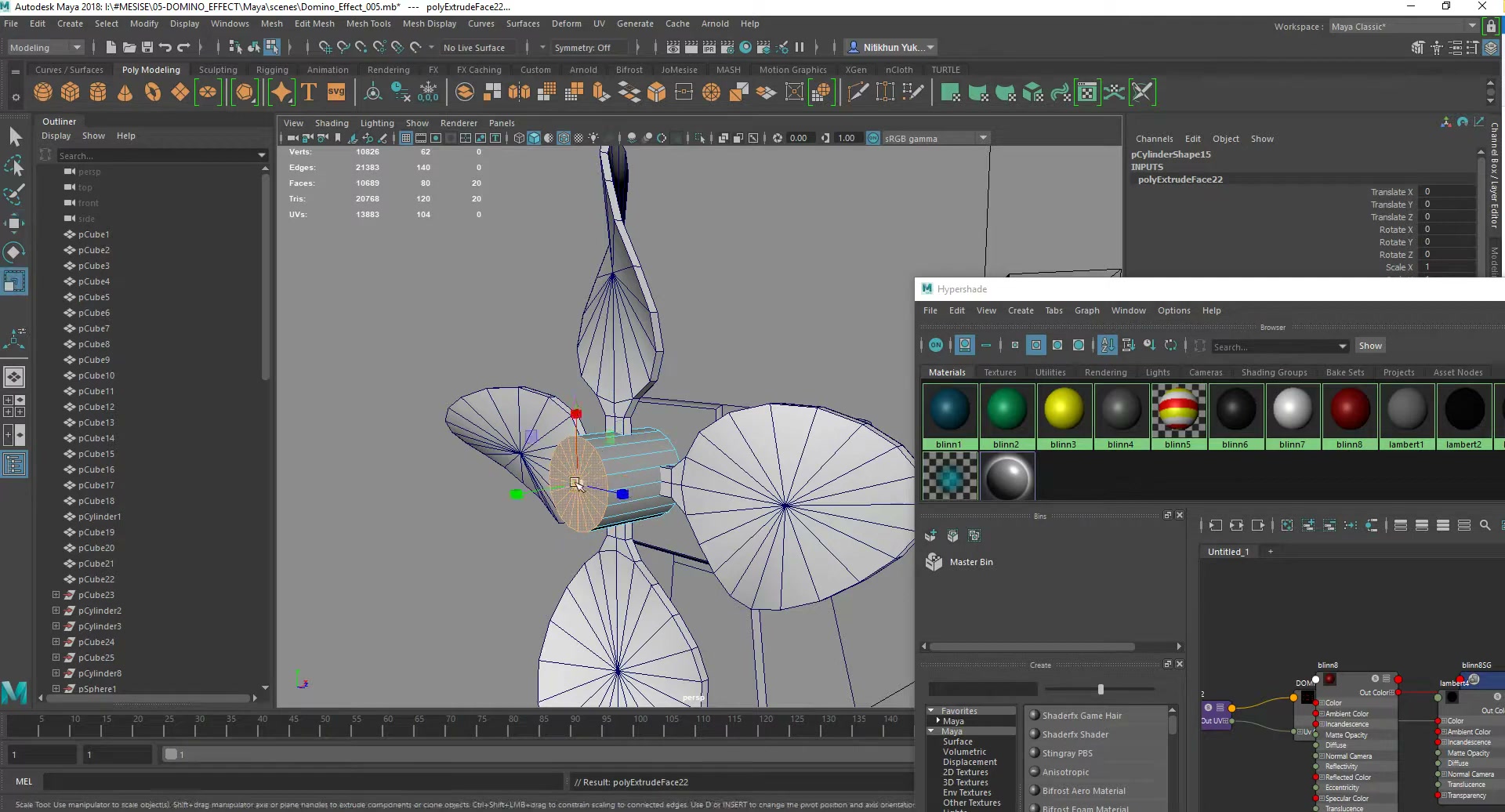Pause playback icon in status line
Screen dimensions: 1505x812
point(800,48)
